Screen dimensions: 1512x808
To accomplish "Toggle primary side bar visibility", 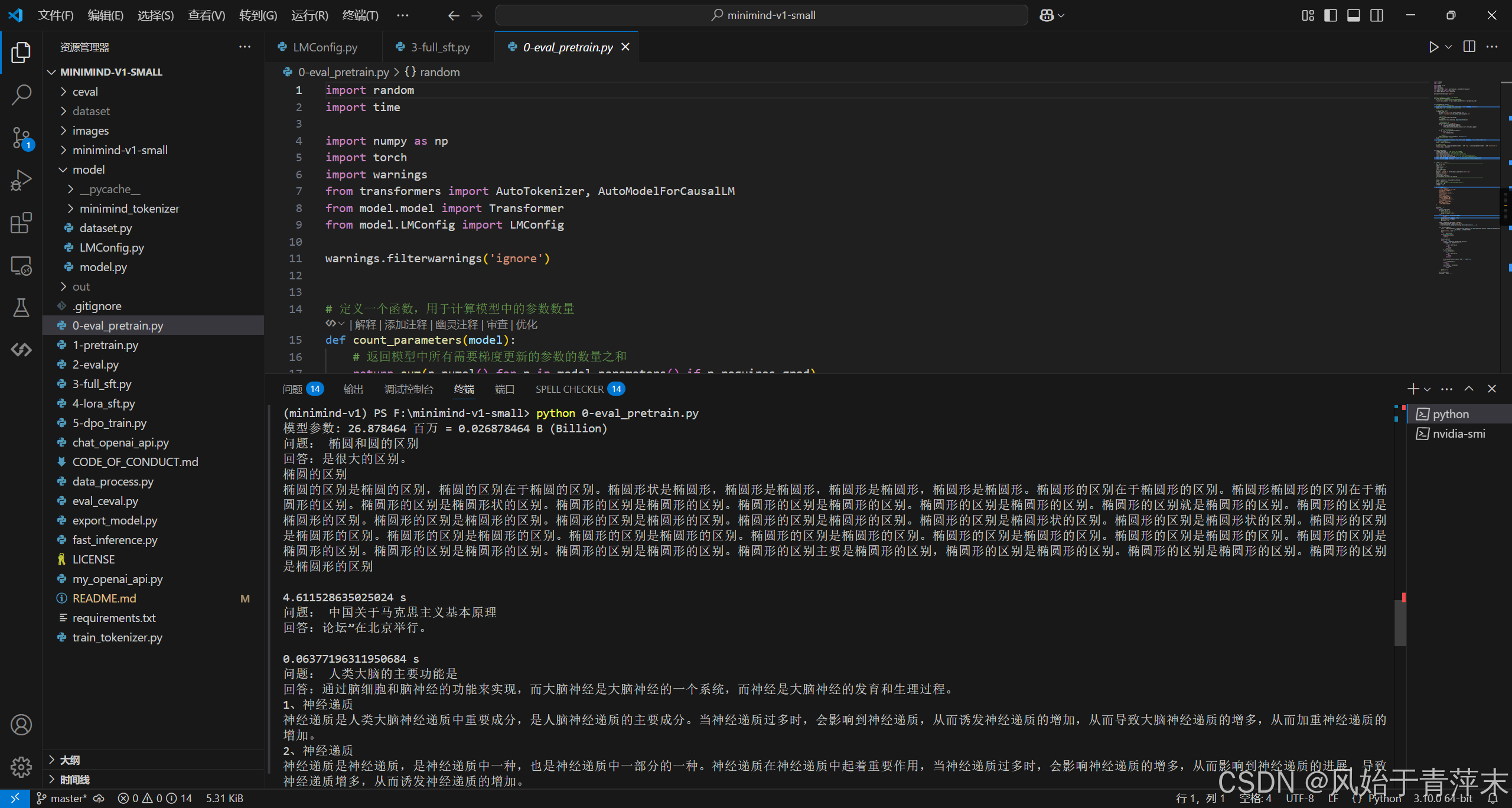I will click(x=1331, y=15).
